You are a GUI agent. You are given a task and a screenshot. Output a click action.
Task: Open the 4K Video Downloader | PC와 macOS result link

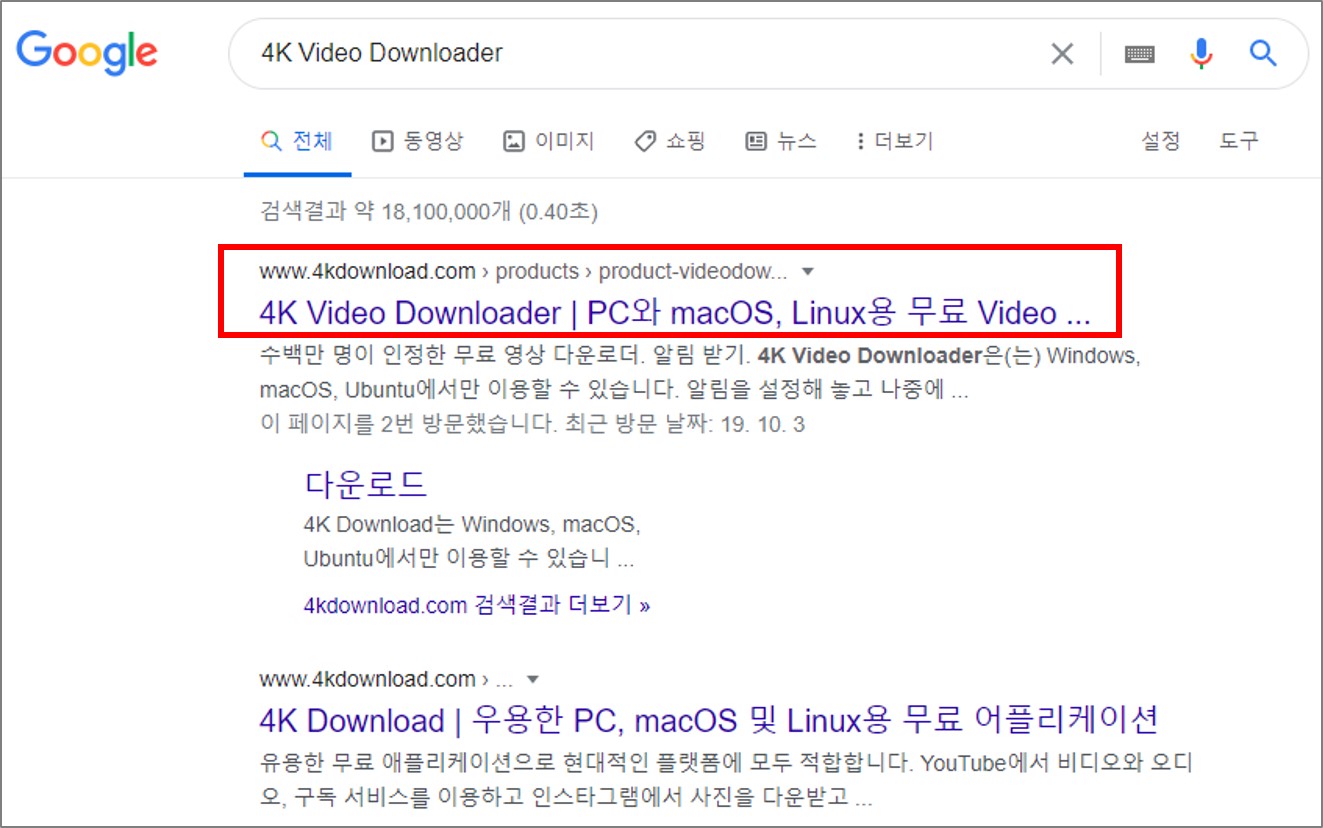tap(675, 313)
